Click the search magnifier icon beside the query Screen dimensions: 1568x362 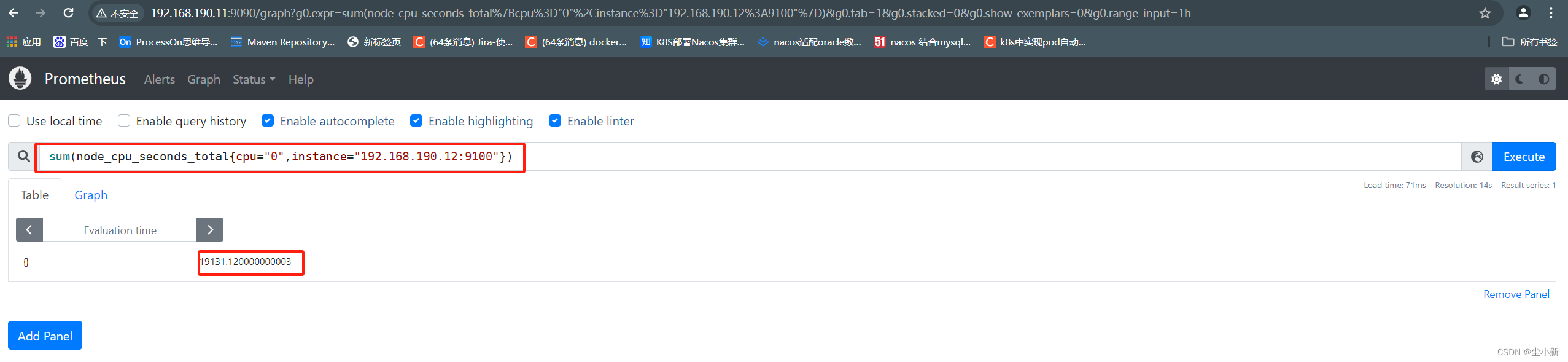[23, 157]
